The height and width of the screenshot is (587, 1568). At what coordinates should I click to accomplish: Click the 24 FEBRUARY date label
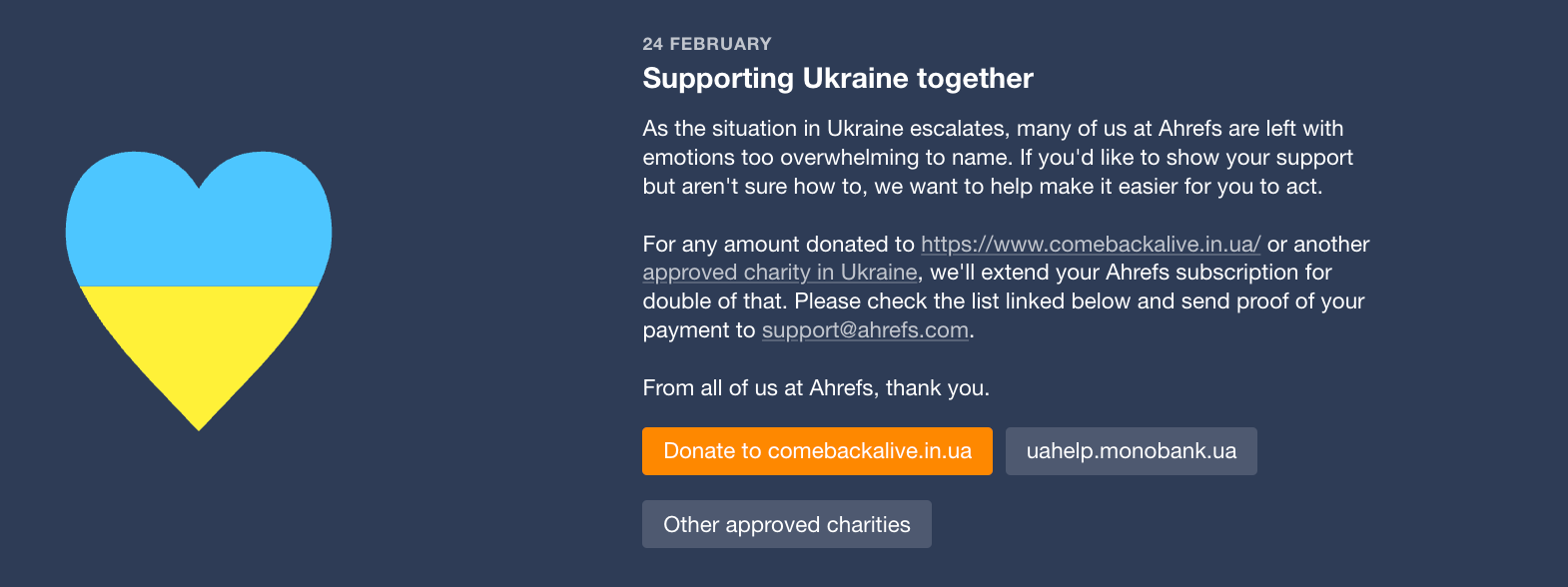pyautogui.click(x=707, y=44)
